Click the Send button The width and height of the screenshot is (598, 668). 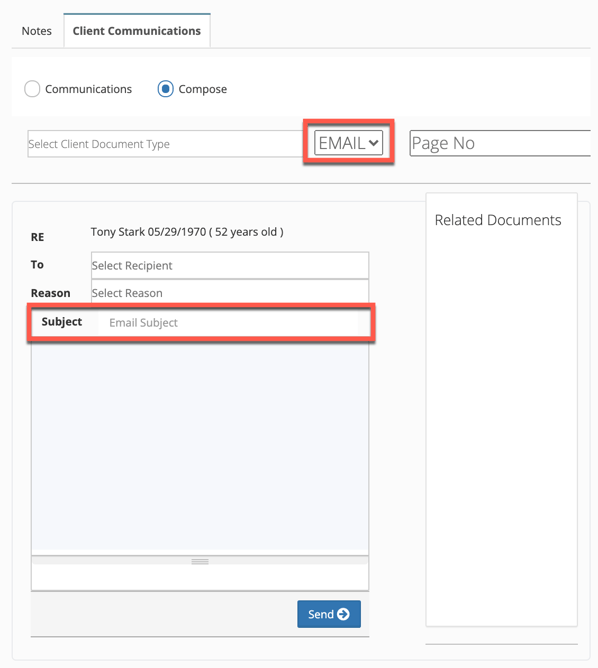[x=329, y=614]
